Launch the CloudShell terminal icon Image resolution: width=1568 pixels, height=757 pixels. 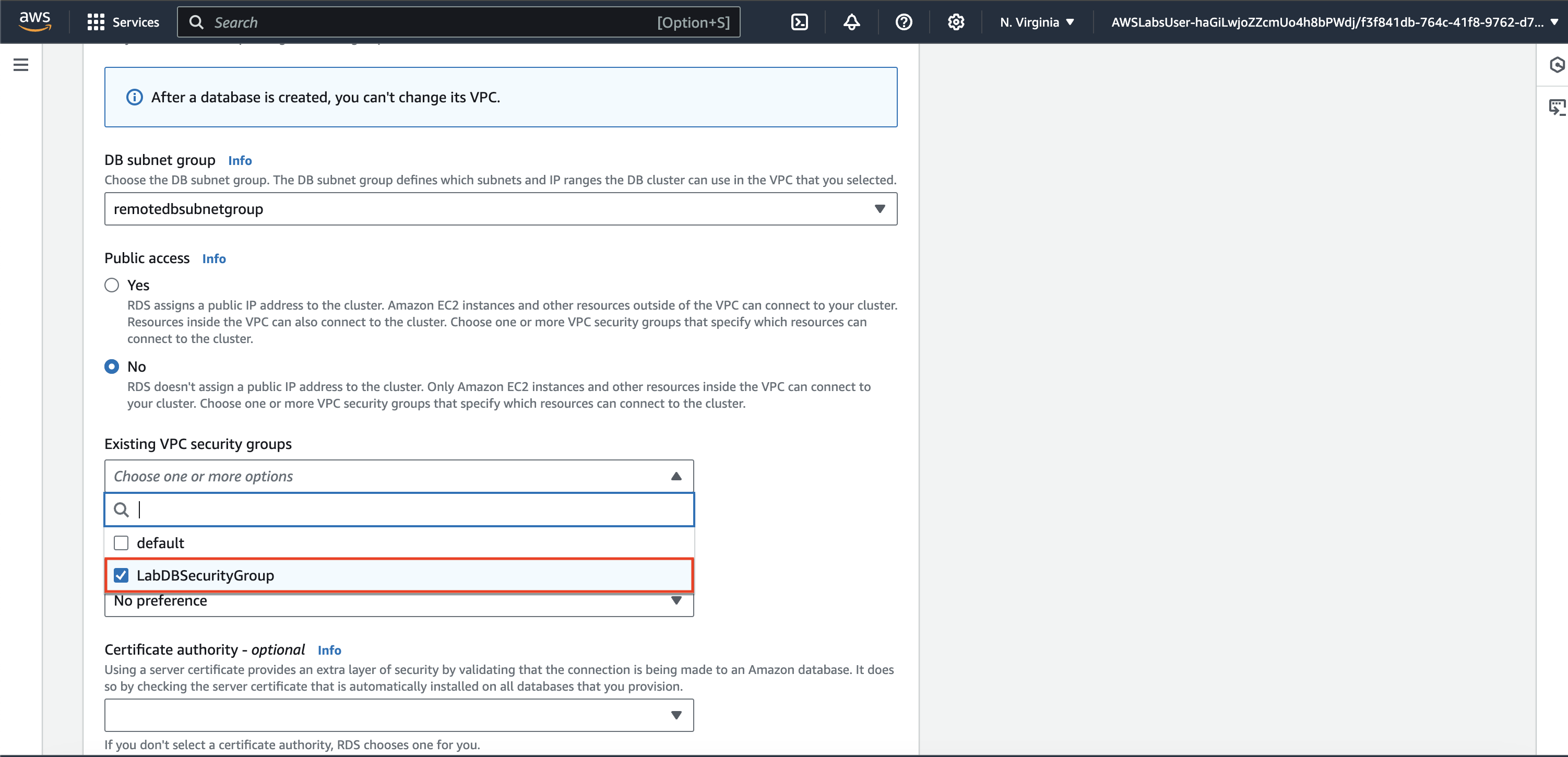pos(799,22)
